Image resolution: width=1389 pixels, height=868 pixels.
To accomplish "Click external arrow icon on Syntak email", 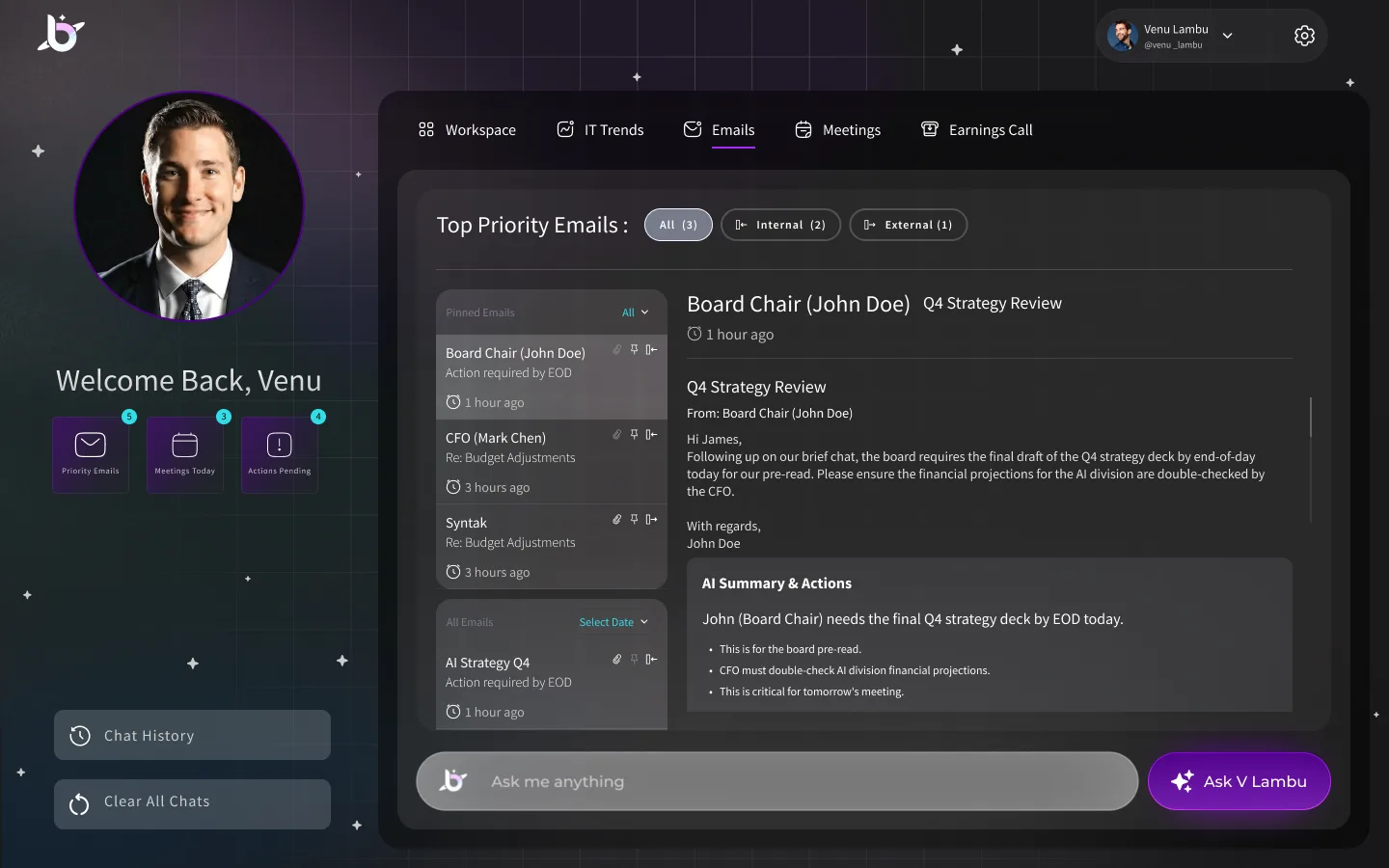I will click(x=651, y=519).
